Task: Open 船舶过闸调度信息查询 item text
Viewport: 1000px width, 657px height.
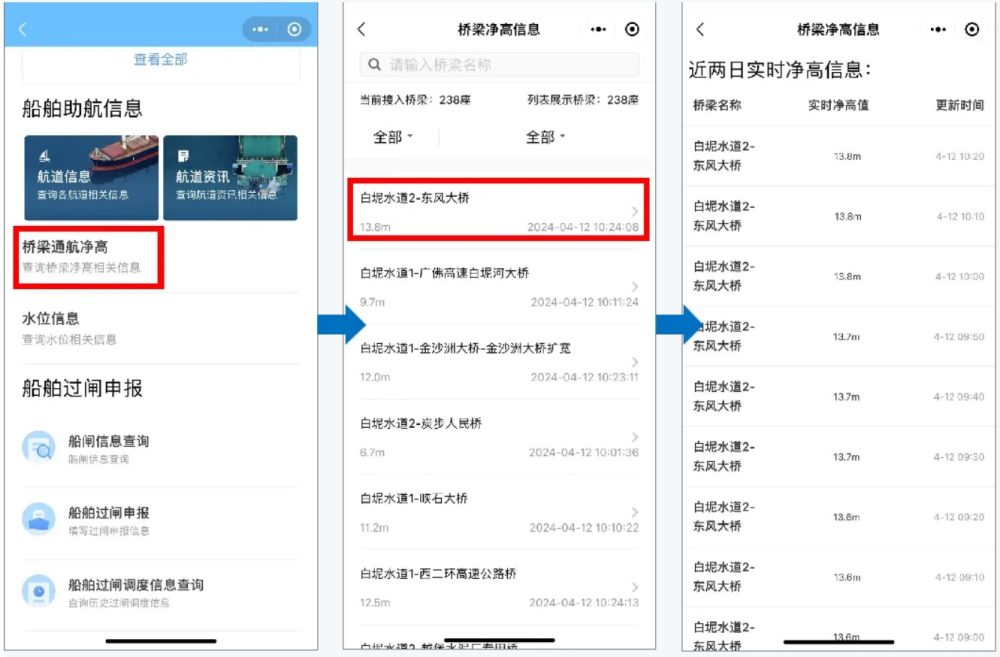Action: pyautogui.click(x=136, y=585)
